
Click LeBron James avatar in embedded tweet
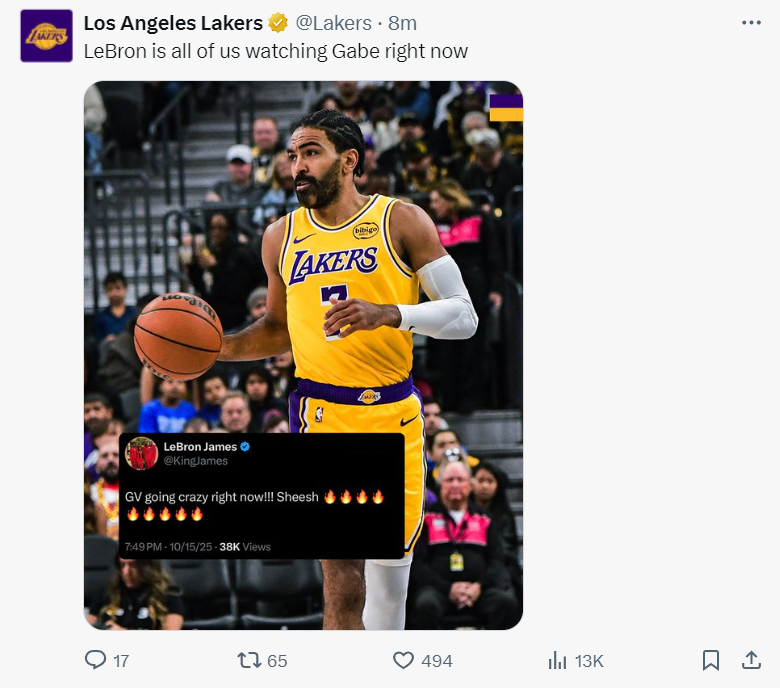tap(141, 453)
